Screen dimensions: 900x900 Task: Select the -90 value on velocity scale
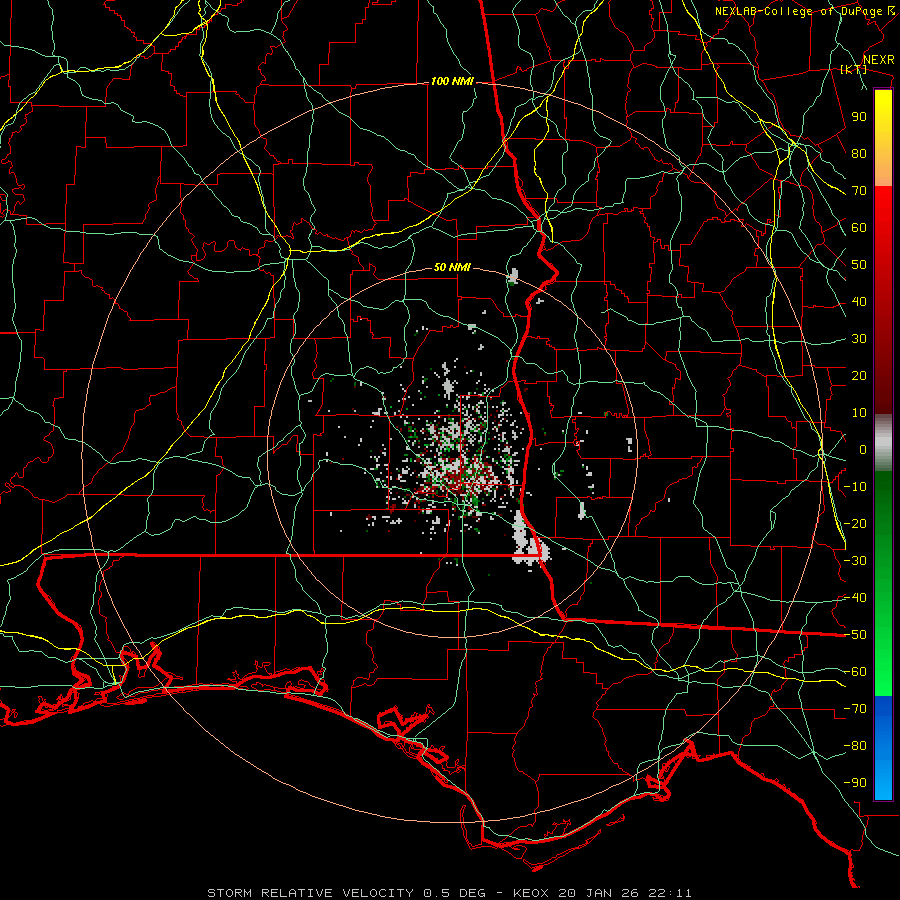click(855, 783)
